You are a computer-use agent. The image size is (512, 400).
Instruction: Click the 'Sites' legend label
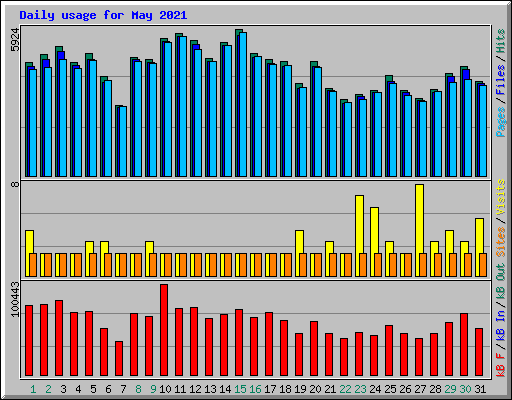point(500,242)
